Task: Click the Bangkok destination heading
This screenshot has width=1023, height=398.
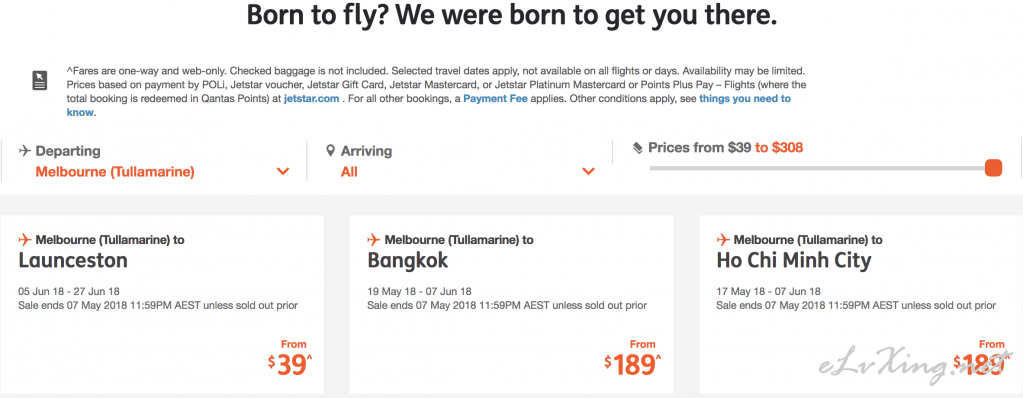Action: coord(408,261)
